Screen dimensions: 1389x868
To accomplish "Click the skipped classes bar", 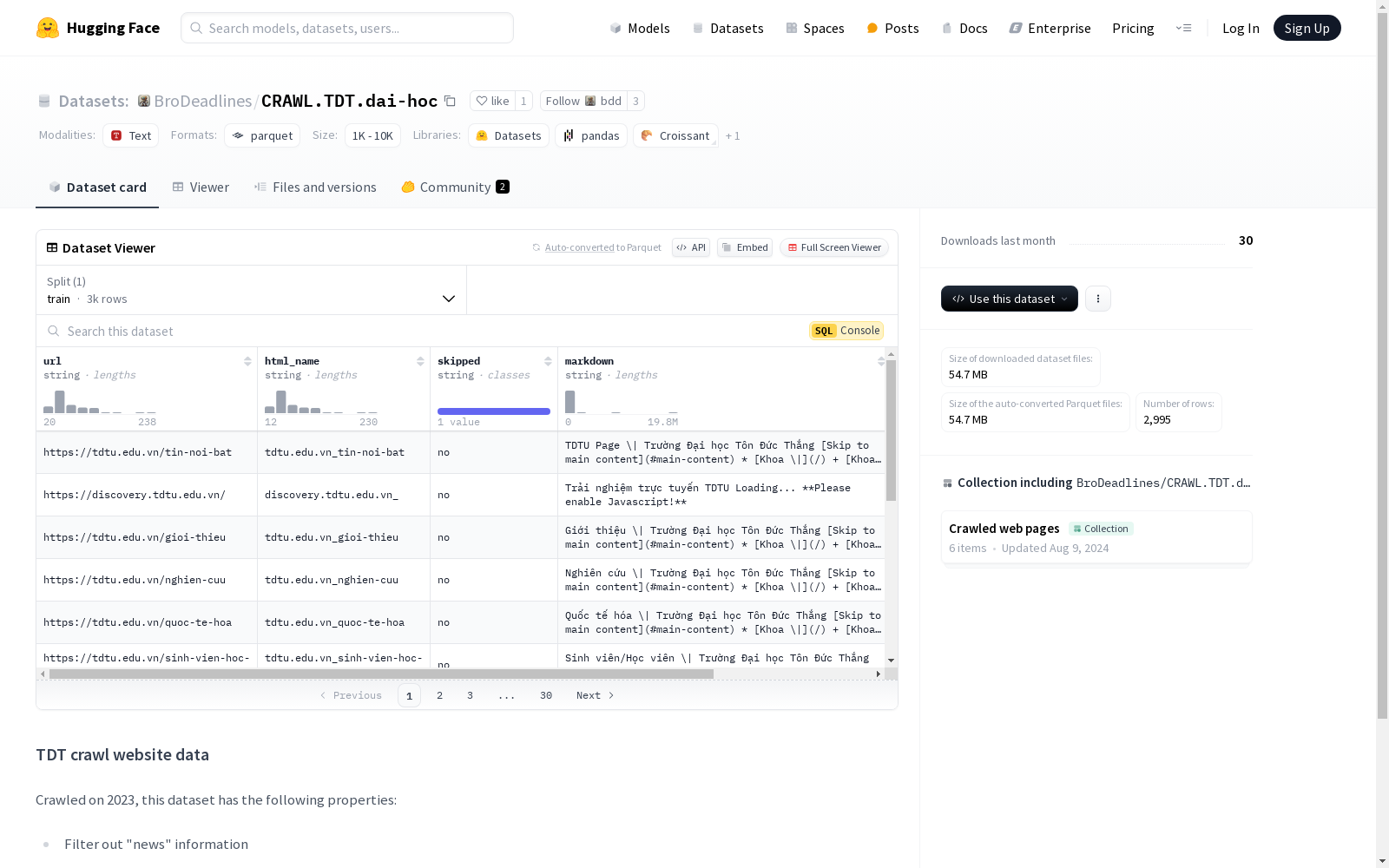I will (494, 411).
